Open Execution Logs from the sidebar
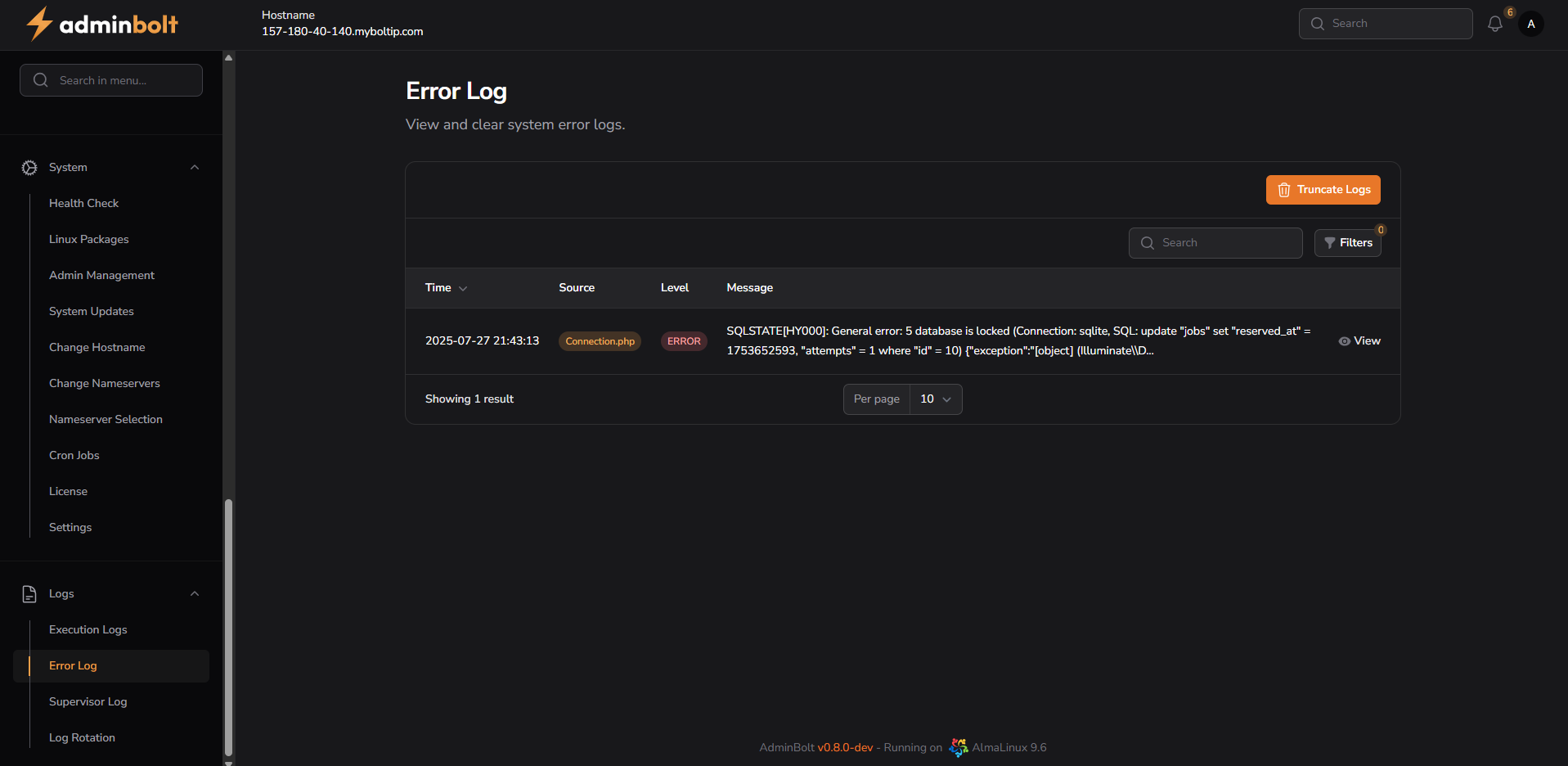Image resolution: width=1568 pixels, height=766 pixels. [88, 629]
